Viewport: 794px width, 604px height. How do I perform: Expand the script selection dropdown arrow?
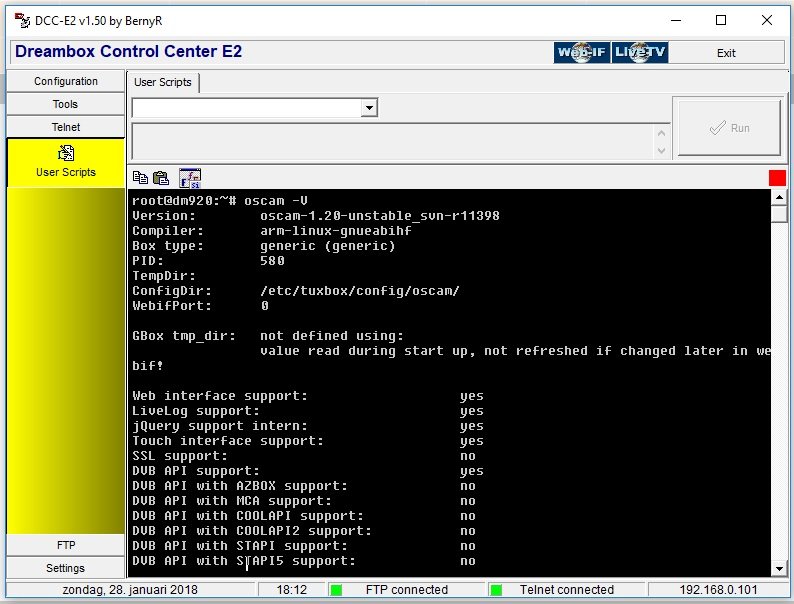click(x=369, y=108)
